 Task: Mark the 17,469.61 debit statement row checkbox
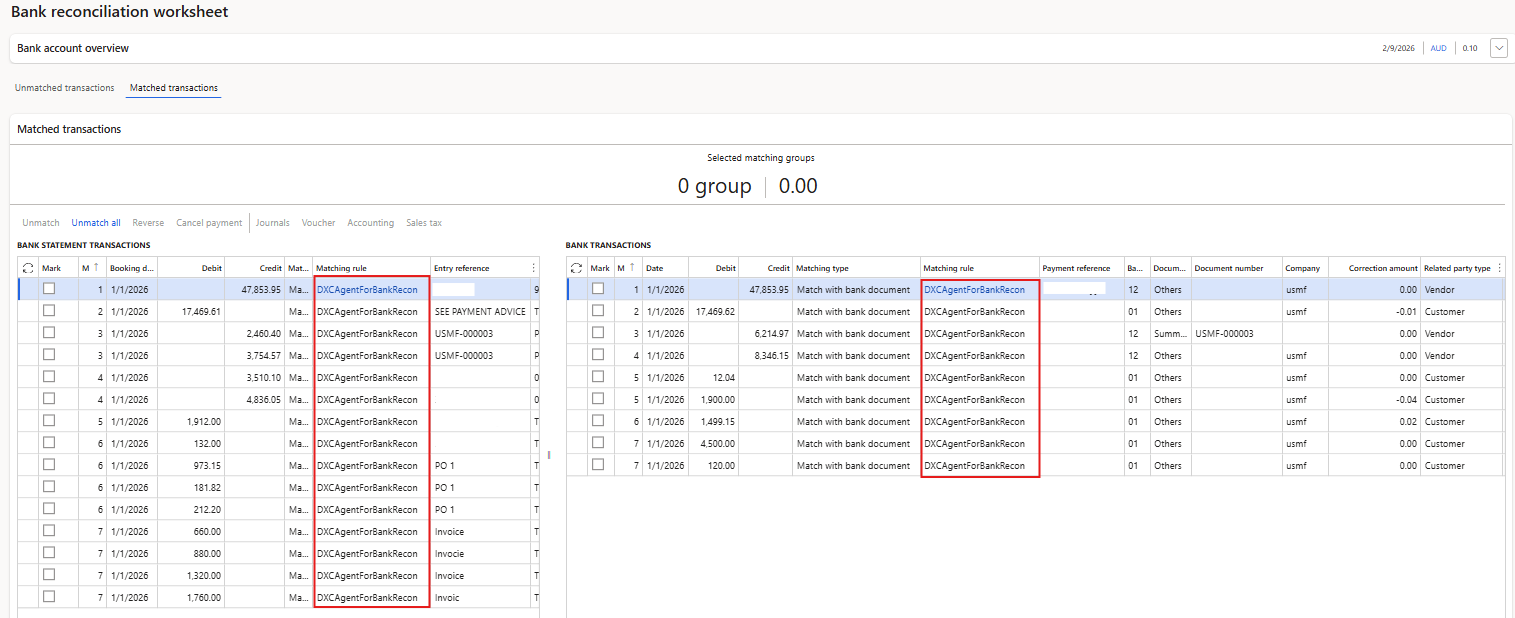point(49,311)
